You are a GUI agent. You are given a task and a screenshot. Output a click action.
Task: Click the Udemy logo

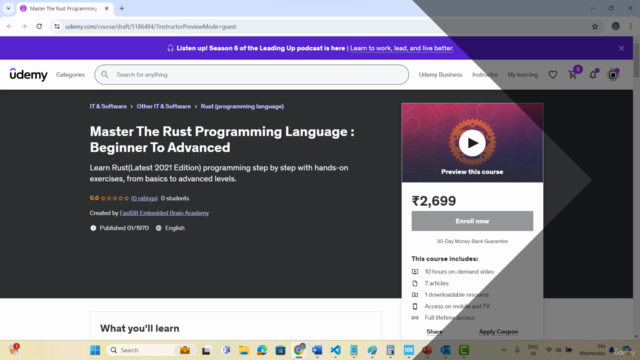click(28, 75)
